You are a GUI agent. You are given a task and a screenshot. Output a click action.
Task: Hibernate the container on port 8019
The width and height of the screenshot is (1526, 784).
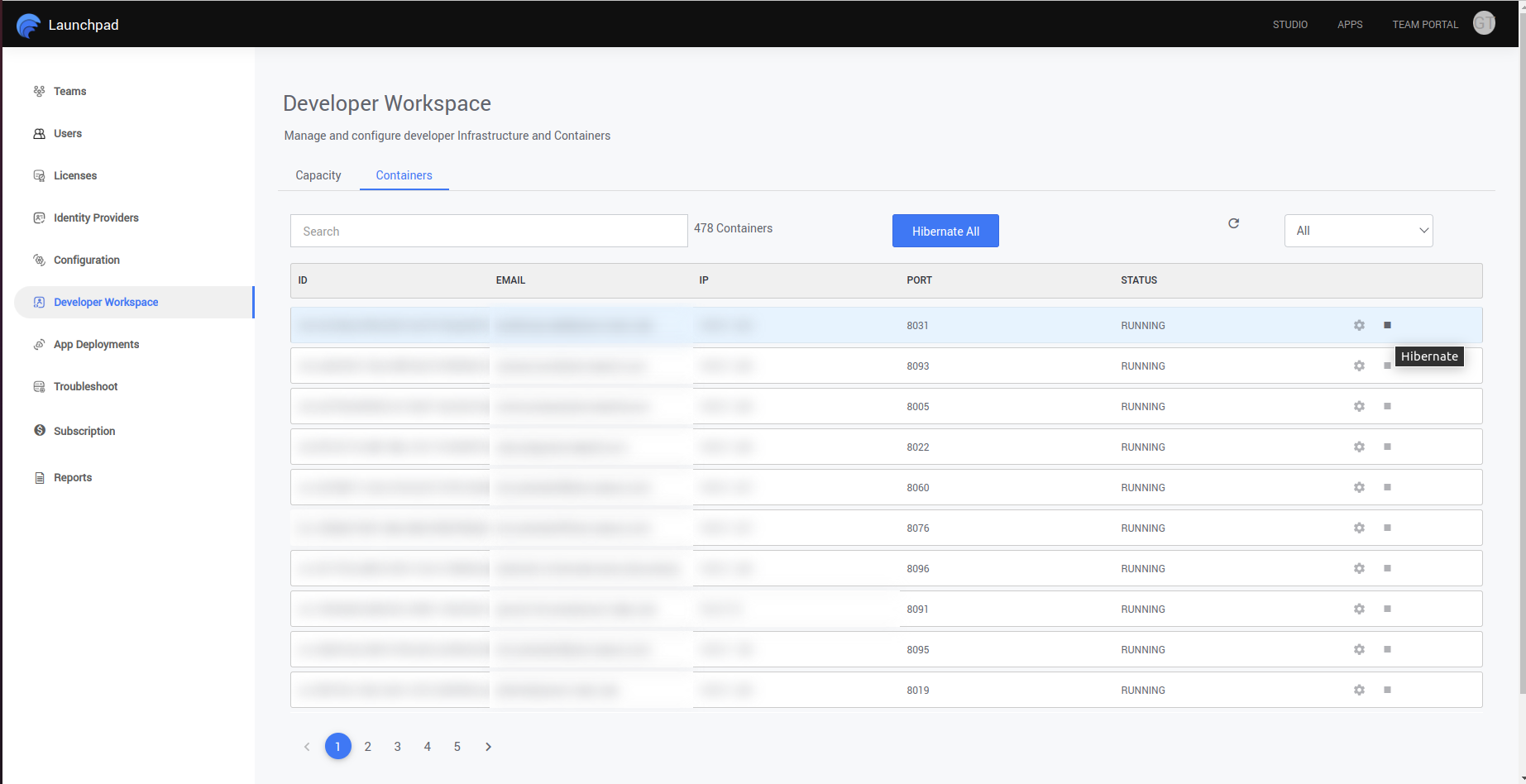point(1387,691)
